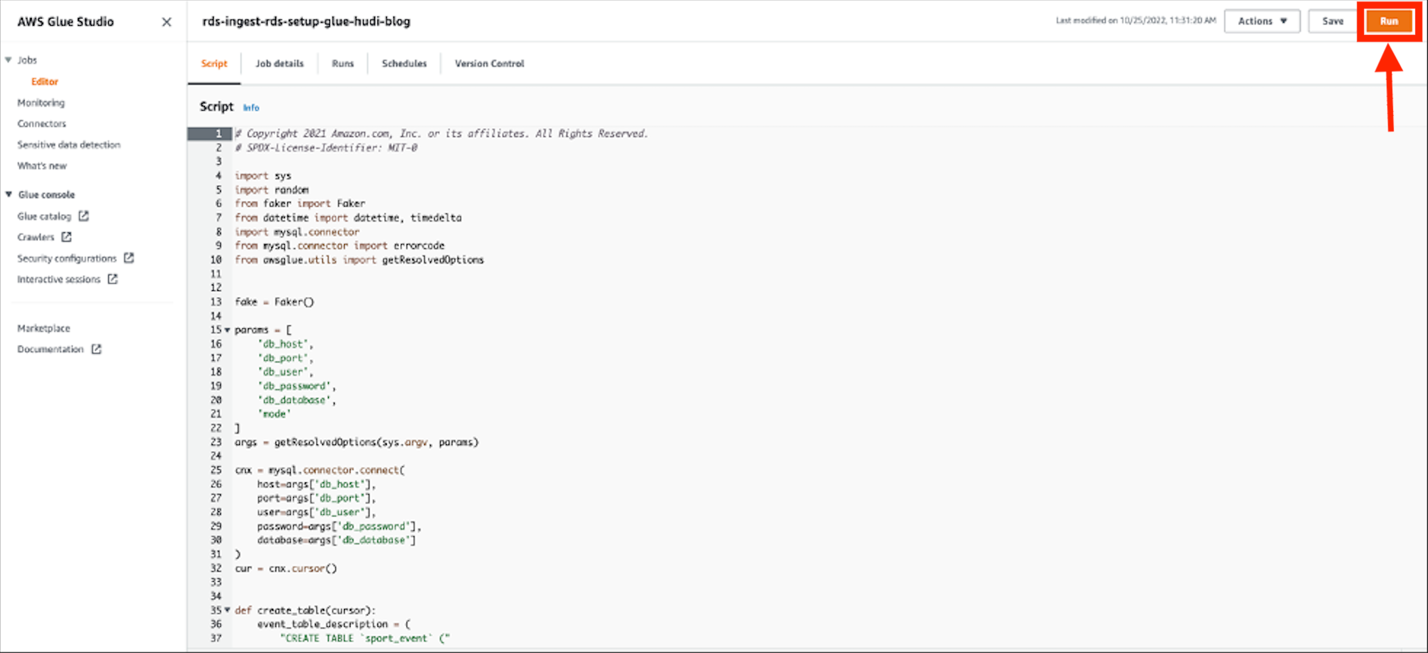Screen dimensions: 1428x653
Task: Close the AWS Glue Studio sidebar
Action: pyautogui.click(x=166, y=22)
